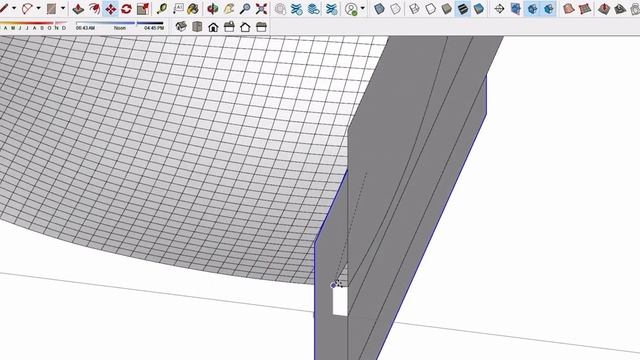The width and height of the screenshot is (640, 360).
Task: Select the Arc tool
Action: point(27,8)
